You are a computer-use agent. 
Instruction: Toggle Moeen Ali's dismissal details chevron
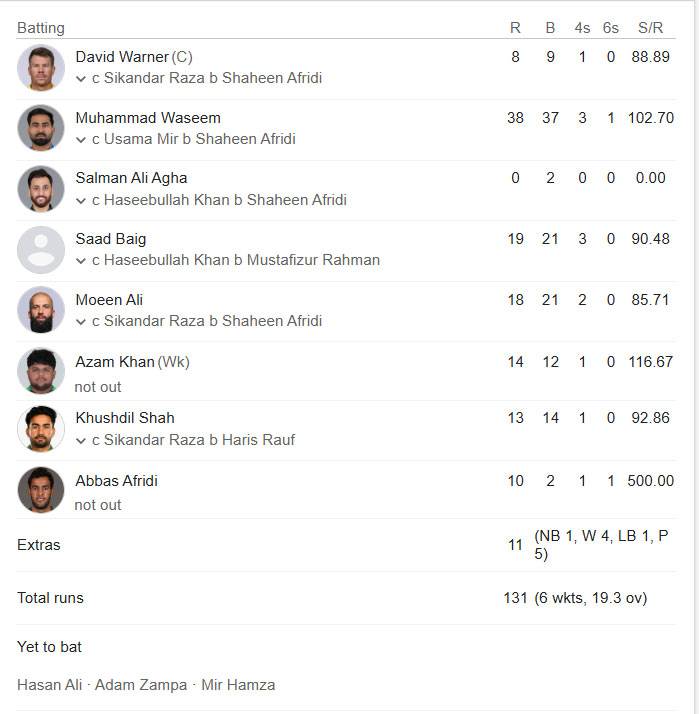coord(81,322)
